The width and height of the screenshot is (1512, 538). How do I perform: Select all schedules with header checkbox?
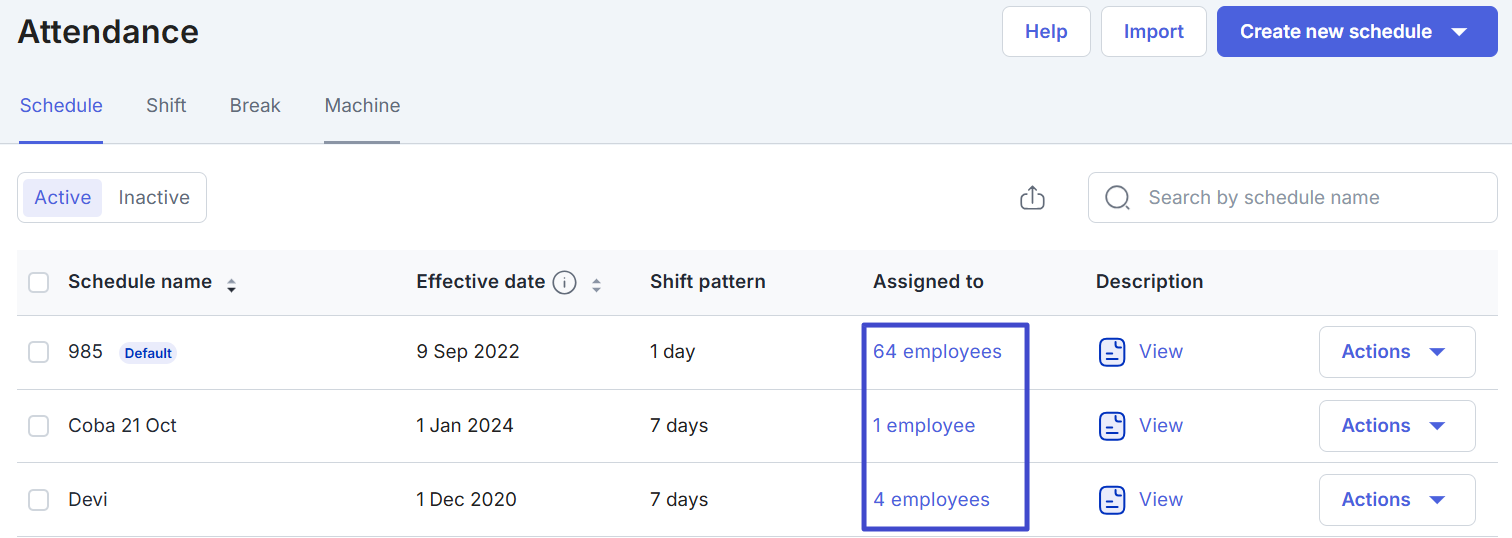point(39,283)
